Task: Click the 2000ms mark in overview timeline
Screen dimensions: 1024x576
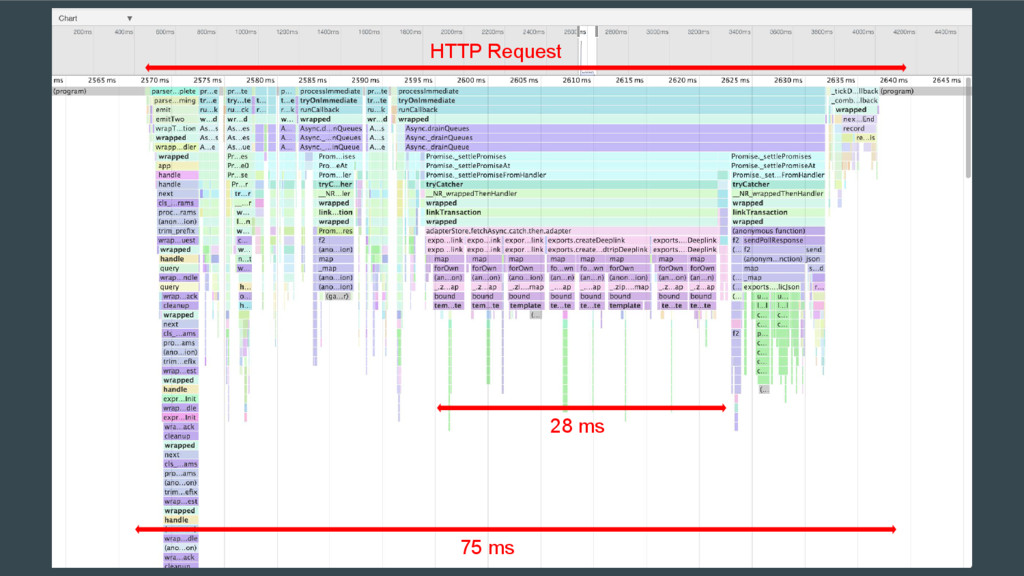Action: [408, 32]
